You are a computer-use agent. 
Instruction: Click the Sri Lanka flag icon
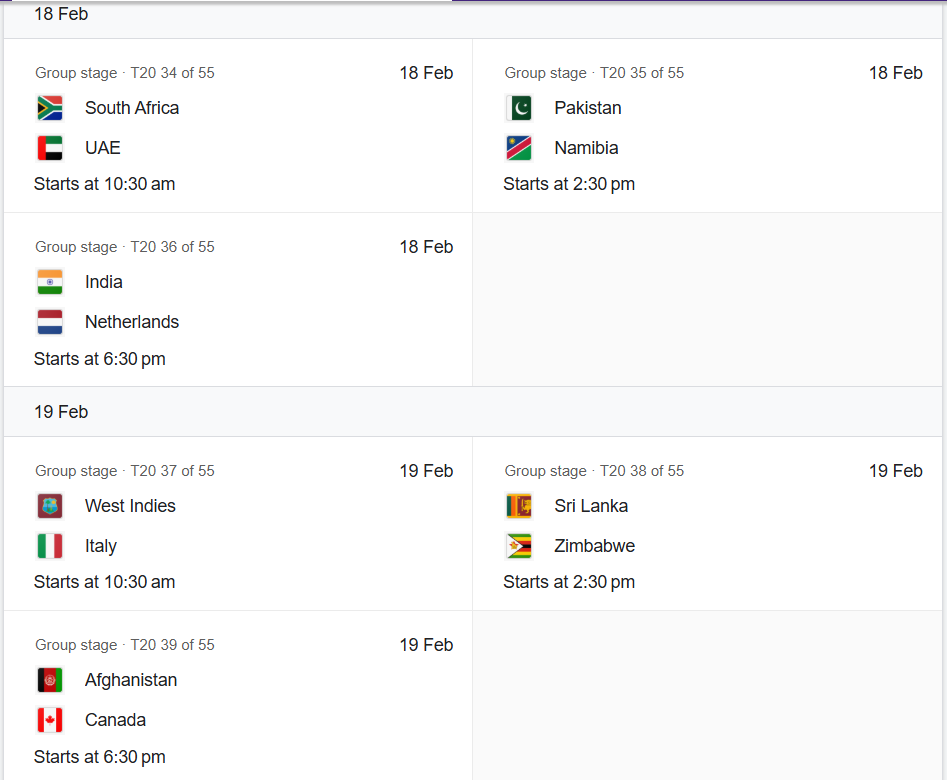click(519, 506)
